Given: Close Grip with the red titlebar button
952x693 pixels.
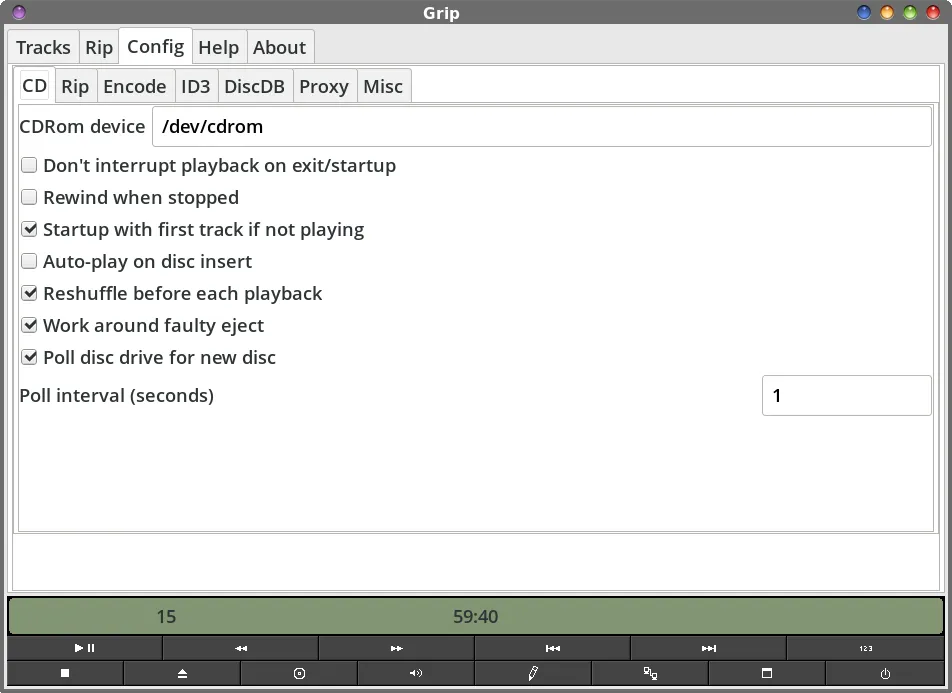Looking at the screenshot, I should tap(933, 12).
